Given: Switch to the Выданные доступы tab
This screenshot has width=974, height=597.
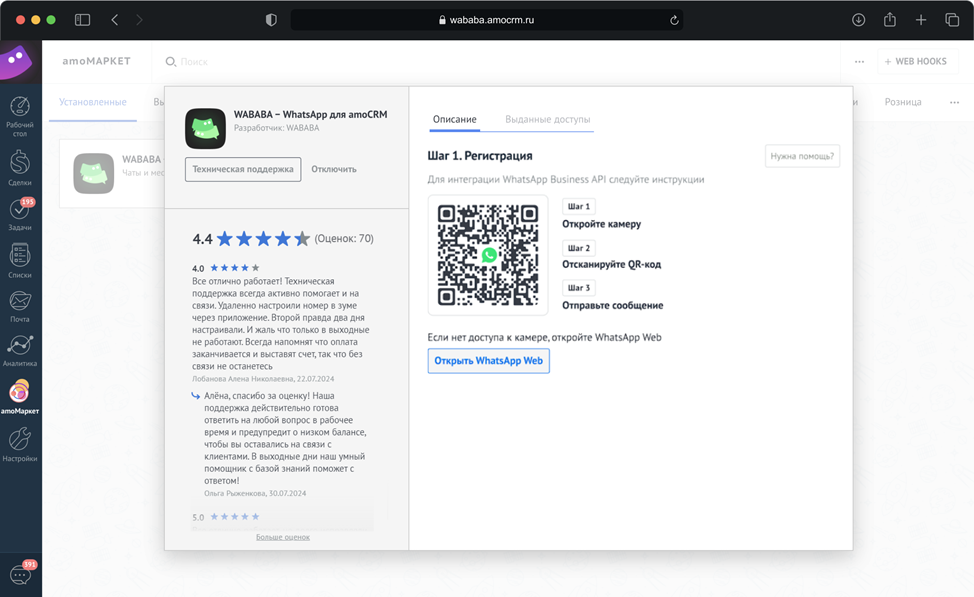Looking at the screenshot, I should pos(547,119).
